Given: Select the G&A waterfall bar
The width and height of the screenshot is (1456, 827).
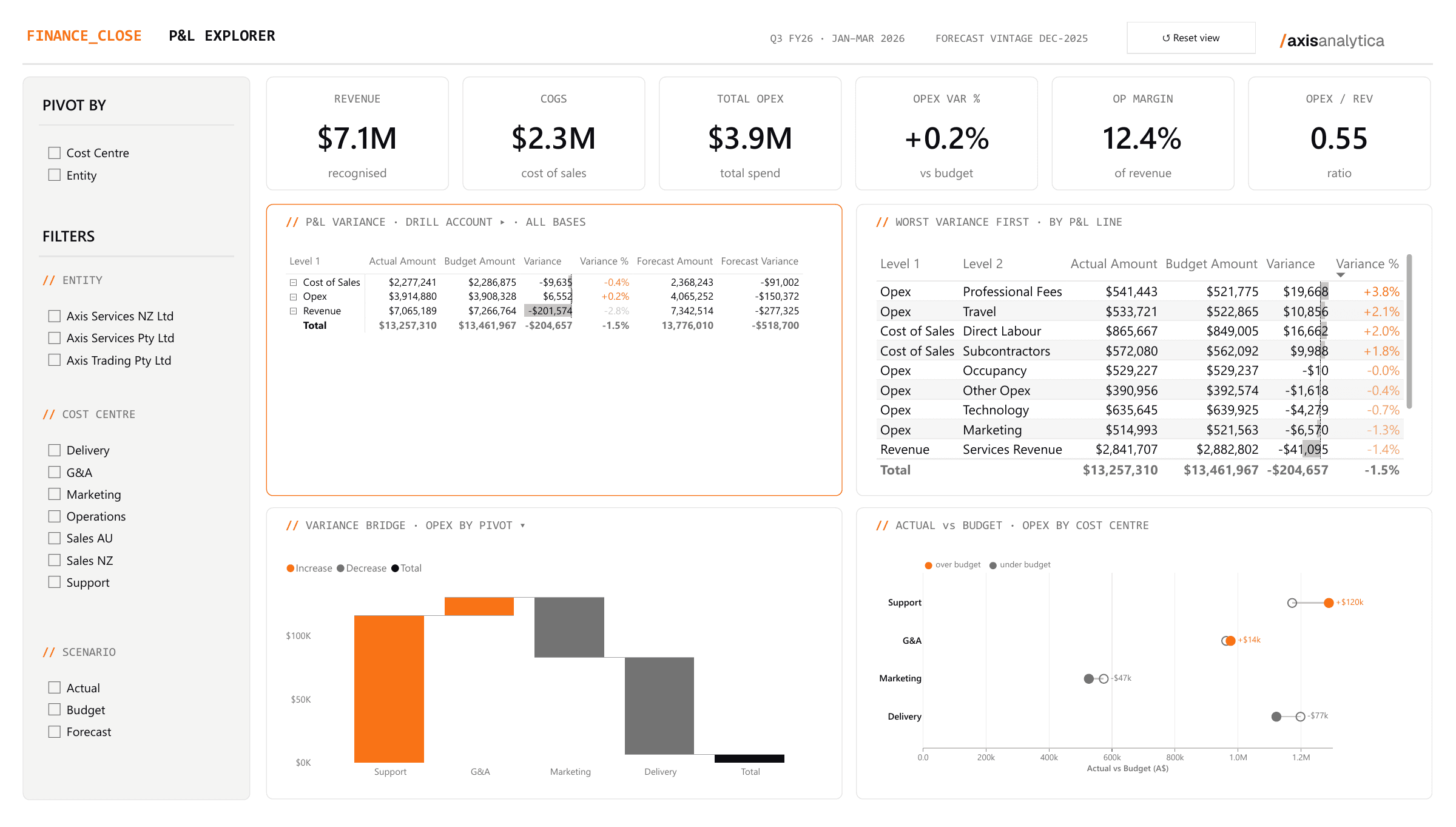Looking at the screenshot, I should (479, 606).
